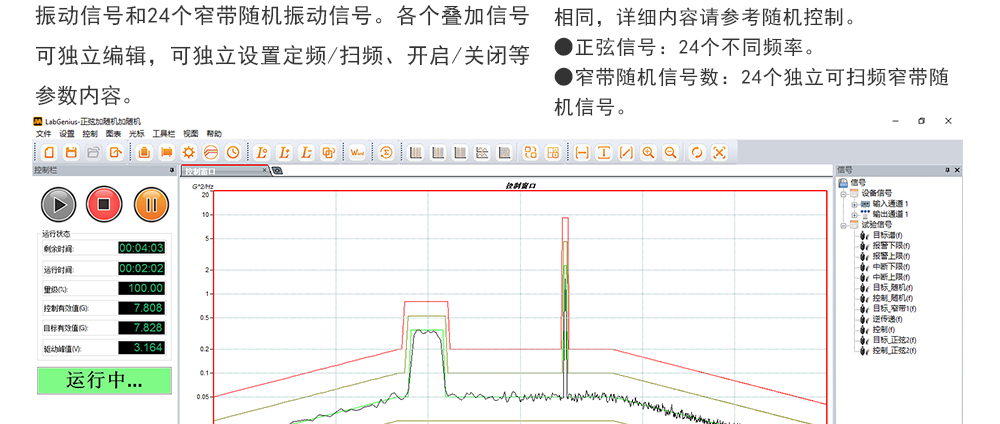Open the 文件 menu
The width and height of the screenshot is (1000, 424).
(43, 133)
